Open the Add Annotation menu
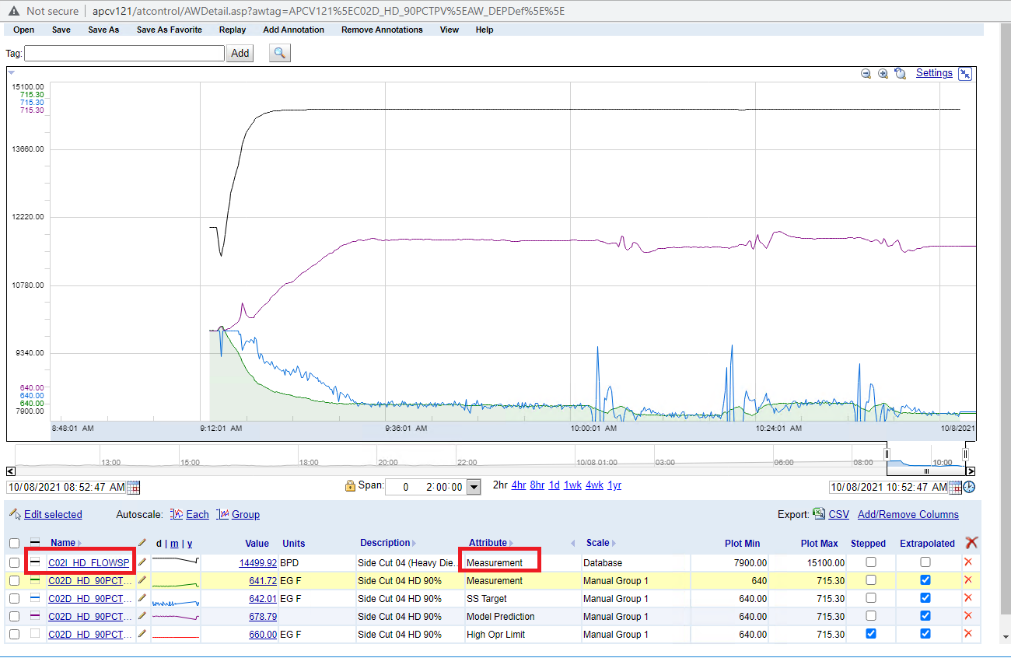 point(293,30)
